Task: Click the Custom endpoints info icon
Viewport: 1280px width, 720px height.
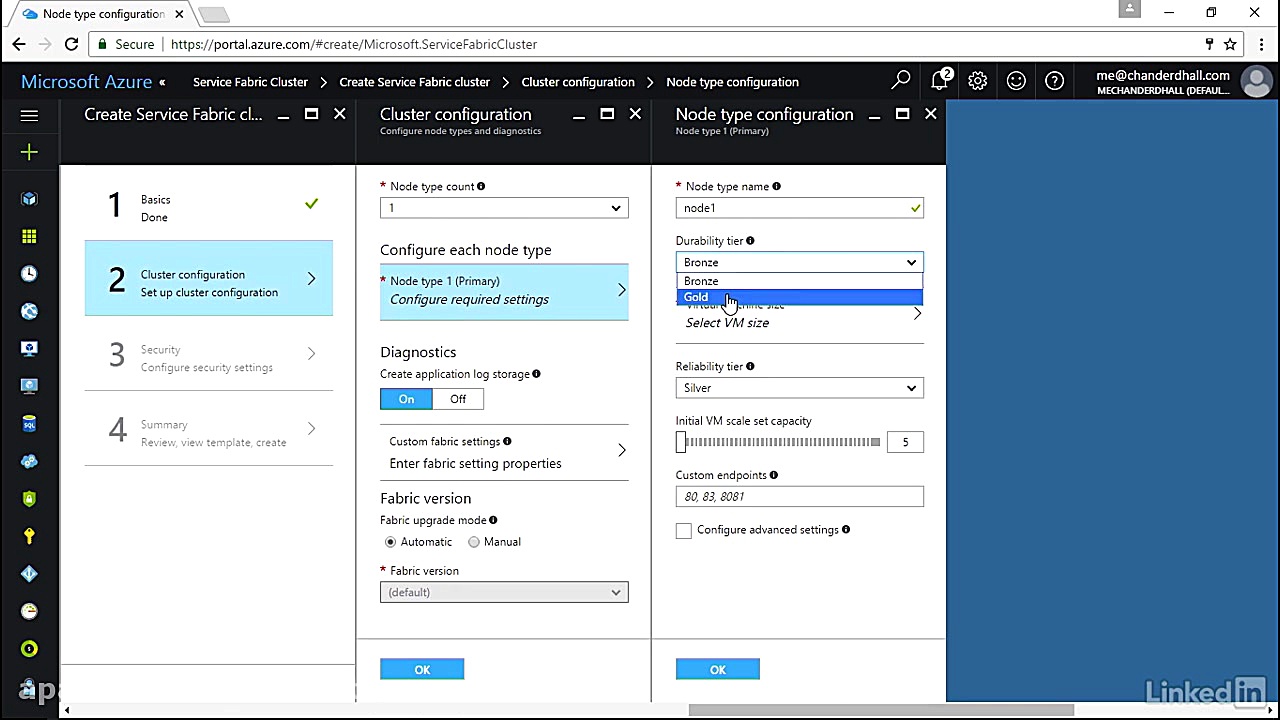Action: (774, 475)
